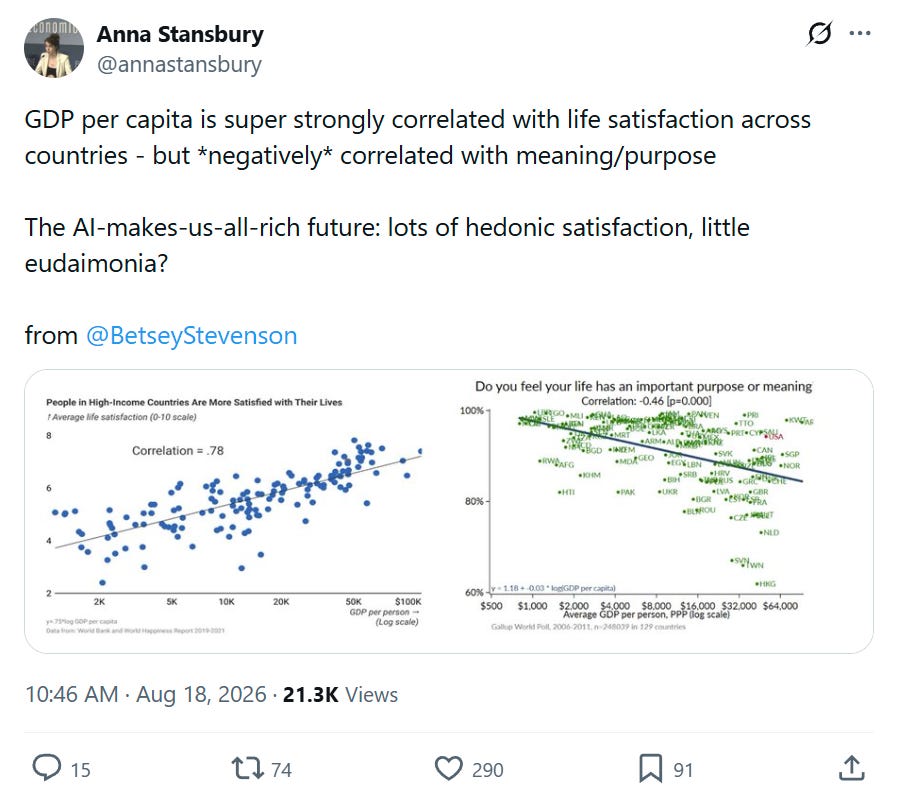Click the reply speech bubble icon
898x797 pixels.
[x=46, y=768]
